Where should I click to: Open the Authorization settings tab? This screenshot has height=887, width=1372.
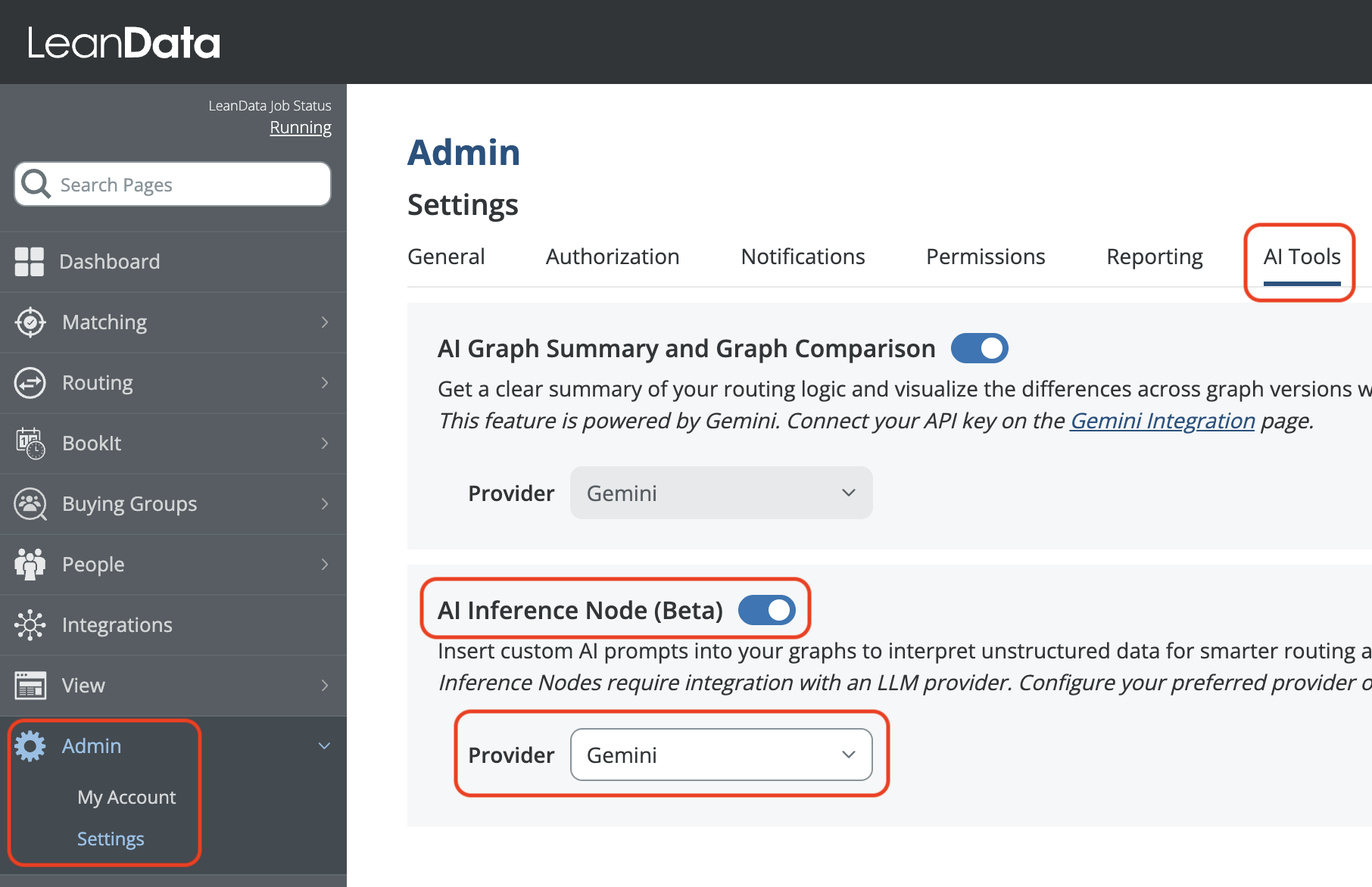coord(613,257)
